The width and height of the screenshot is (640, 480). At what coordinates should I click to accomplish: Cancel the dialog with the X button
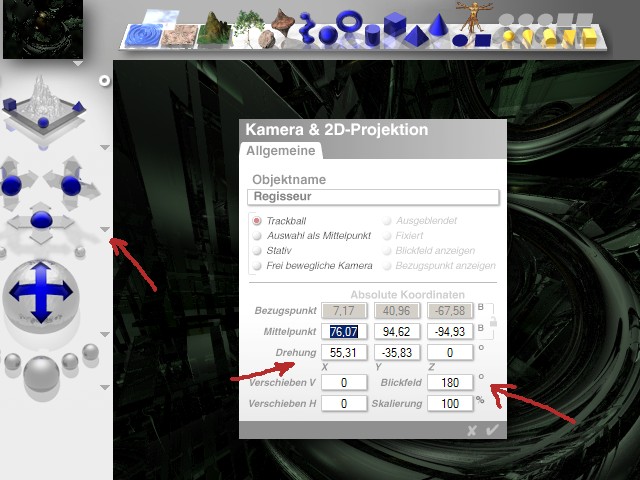(472, 430)
